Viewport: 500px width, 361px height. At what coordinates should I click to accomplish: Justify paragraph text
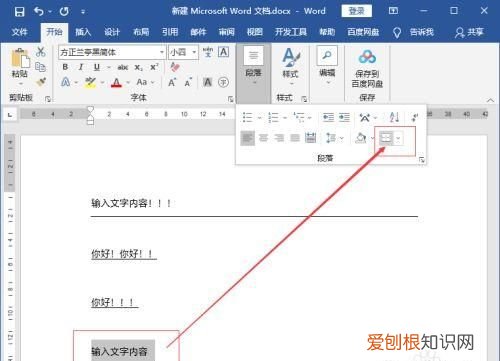(x=295, y=138)
